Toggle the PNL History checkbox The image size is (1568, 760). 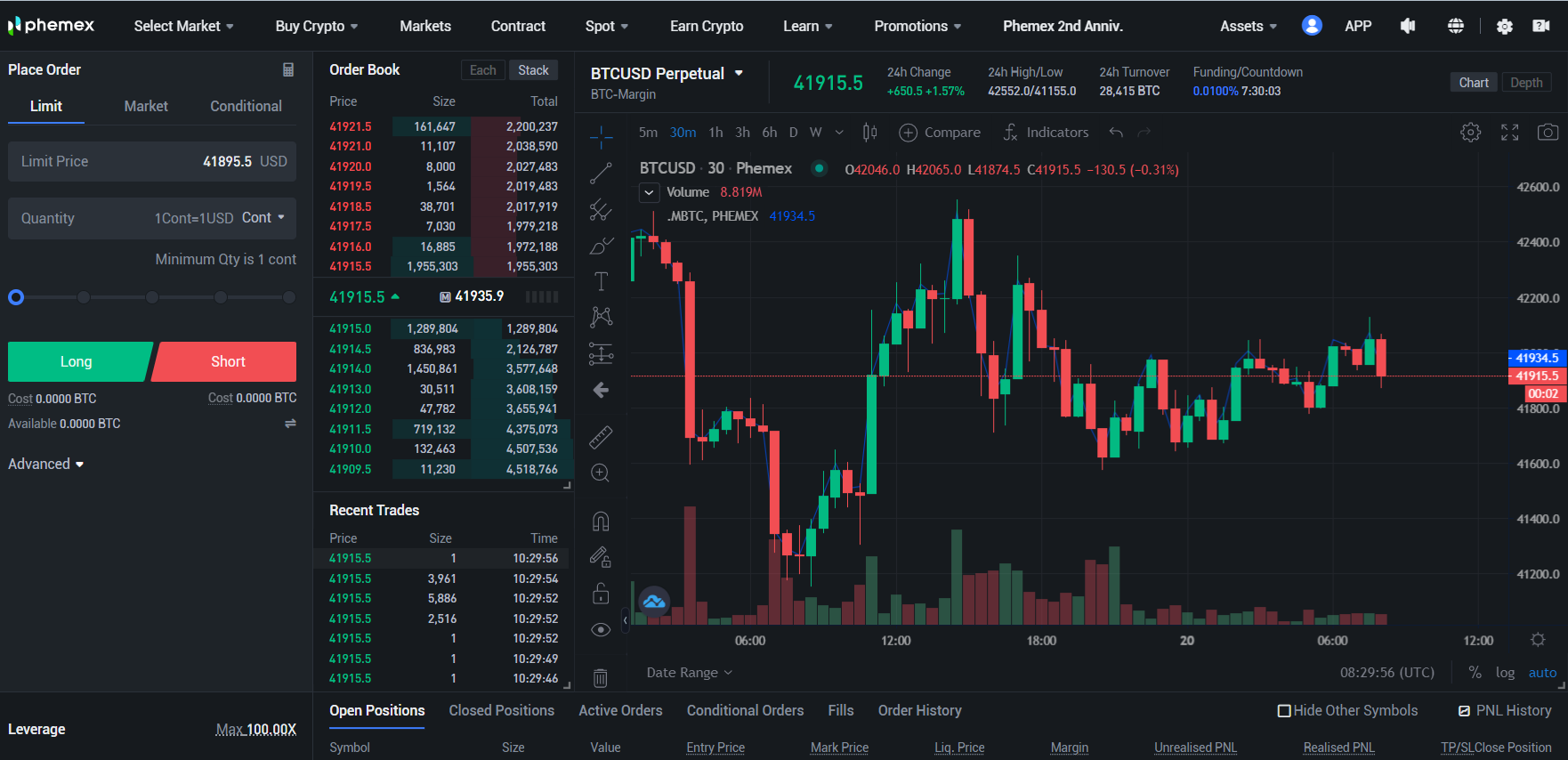[x=1464, y=710]
